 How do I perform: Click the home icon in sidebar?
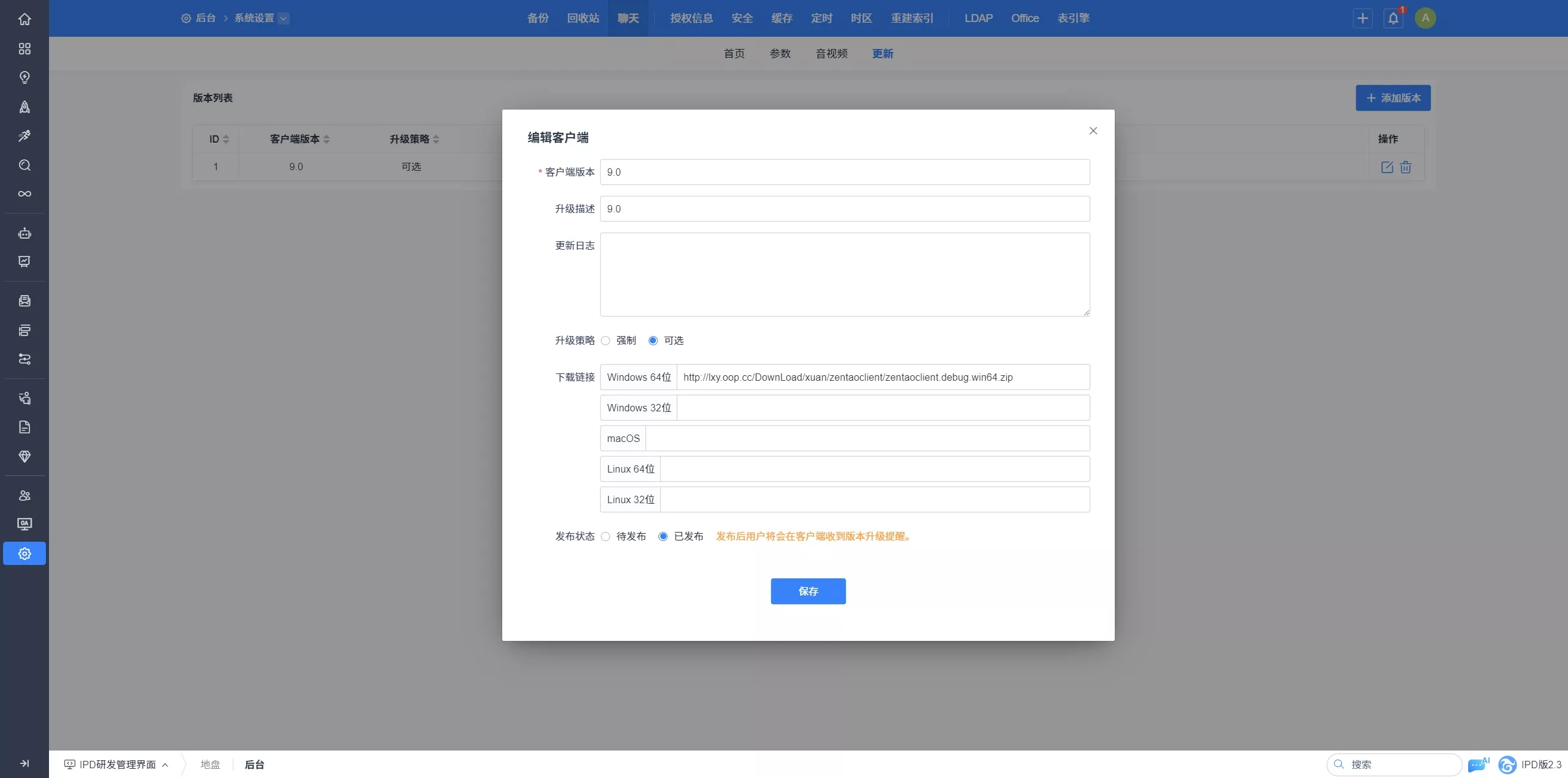click(x=24, y=19)
